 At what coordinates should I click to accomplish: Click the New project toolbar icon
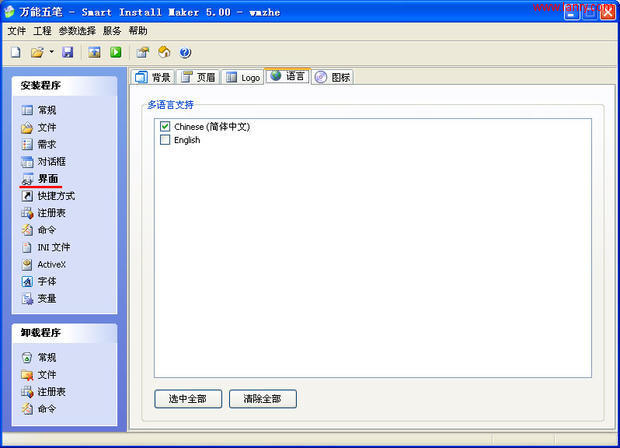(16, 52)
